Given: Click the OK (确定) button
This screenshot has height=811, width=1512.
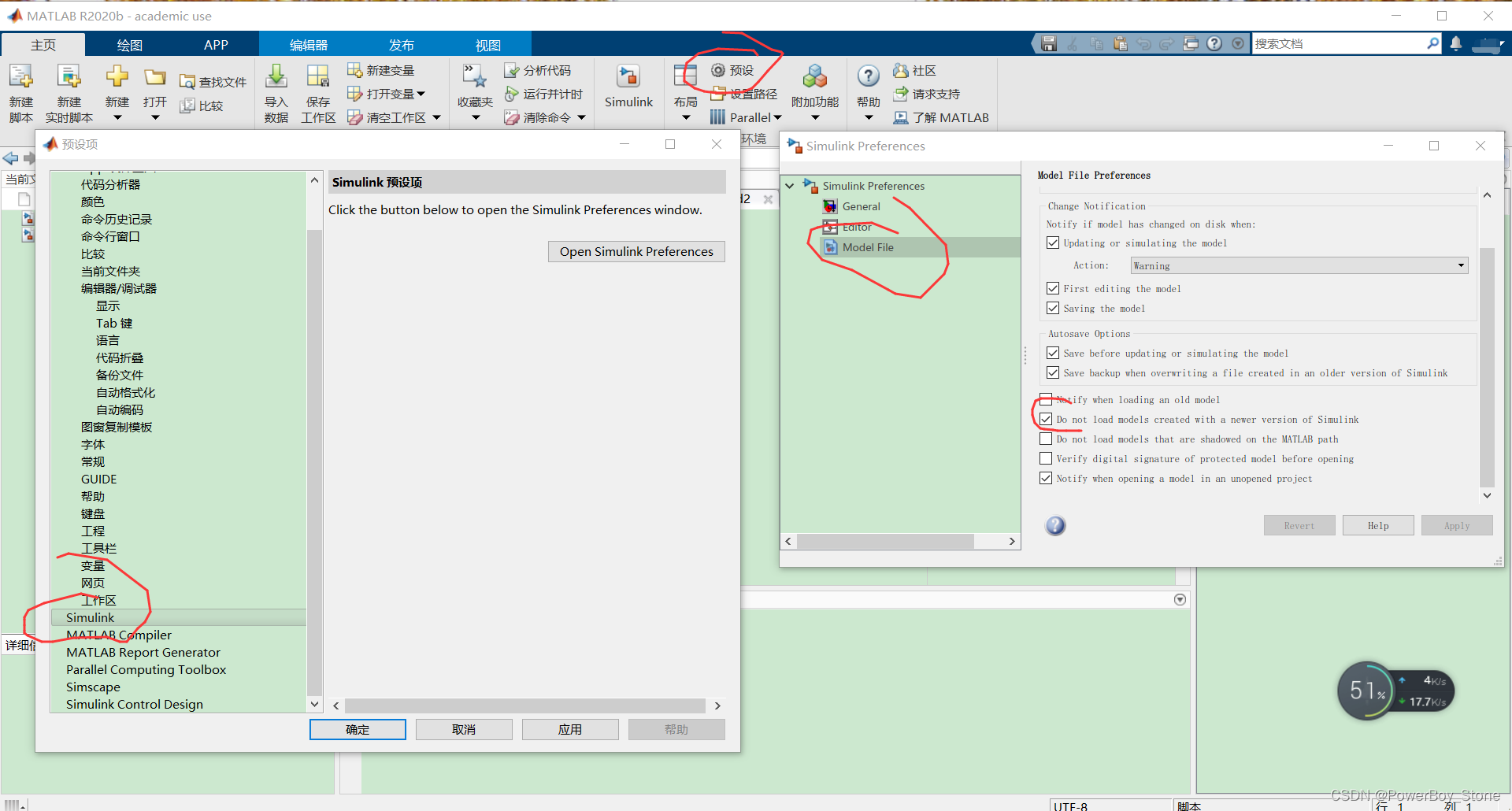Looking at the screenshot, I should point(358,729).
